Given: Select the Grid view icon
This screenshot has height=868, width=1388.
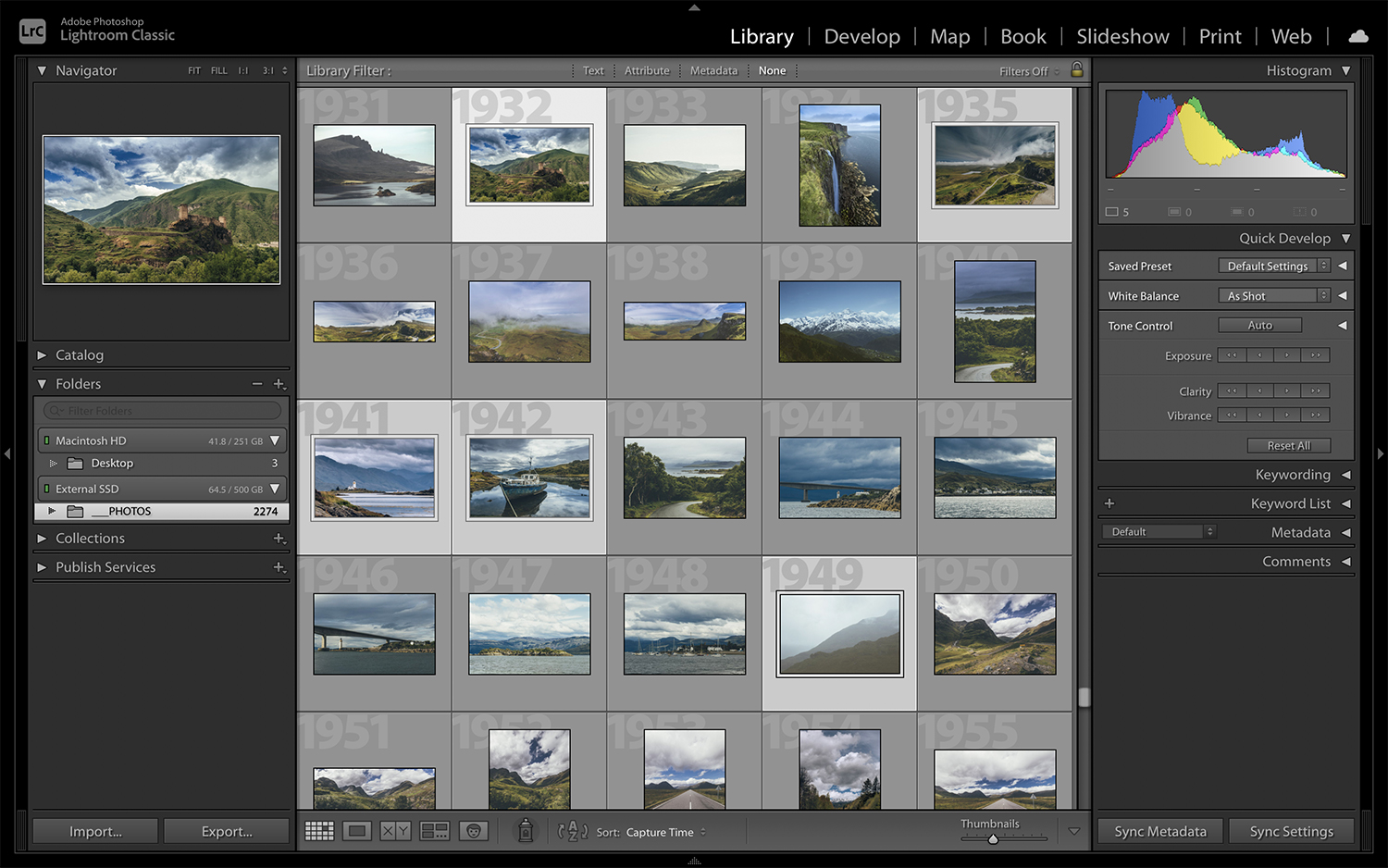Looking at the screenshot, I should pos(319,831).
